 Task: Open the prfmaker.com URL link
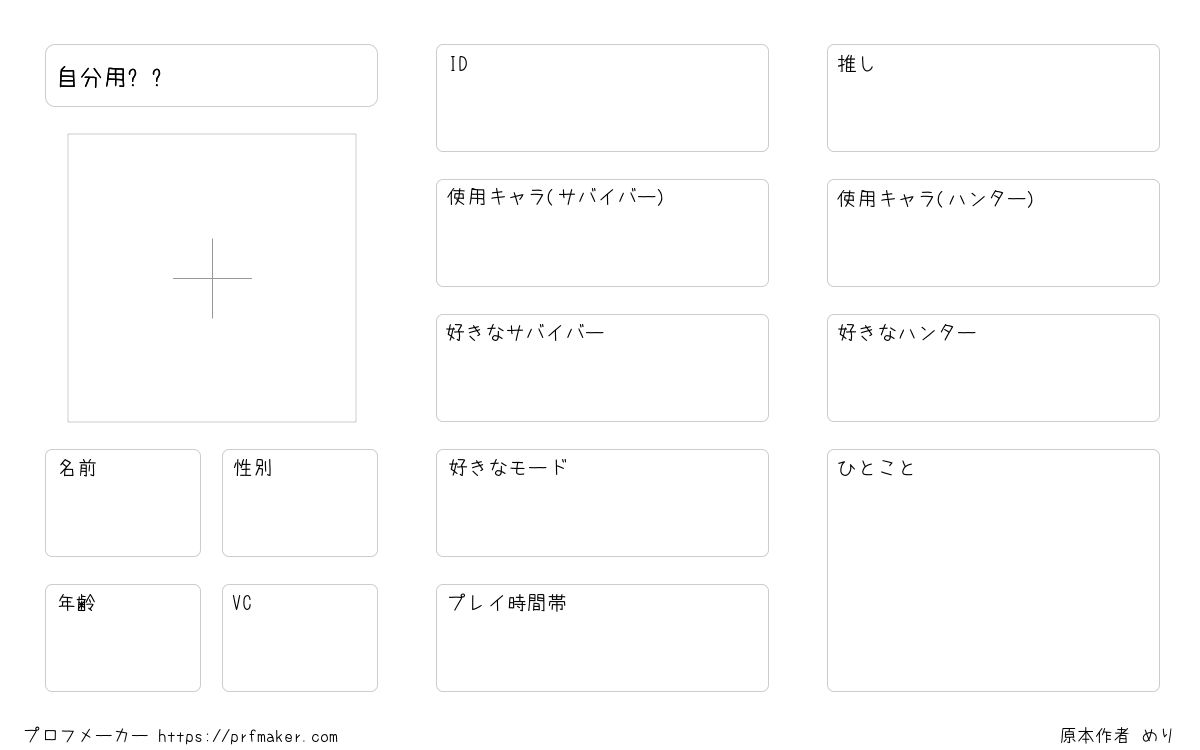coord(248,737)
